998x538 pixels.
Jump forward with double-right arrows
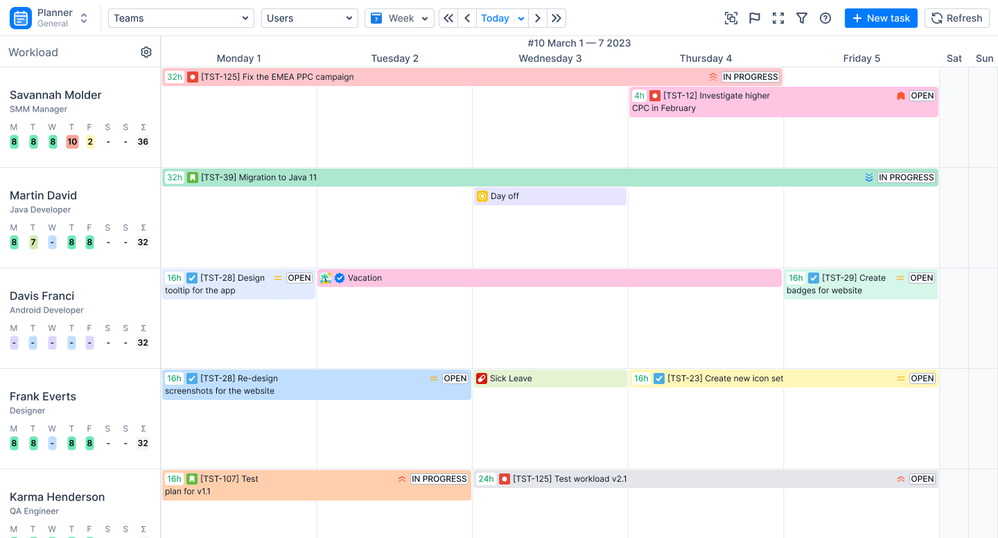[x=556, y=18]
